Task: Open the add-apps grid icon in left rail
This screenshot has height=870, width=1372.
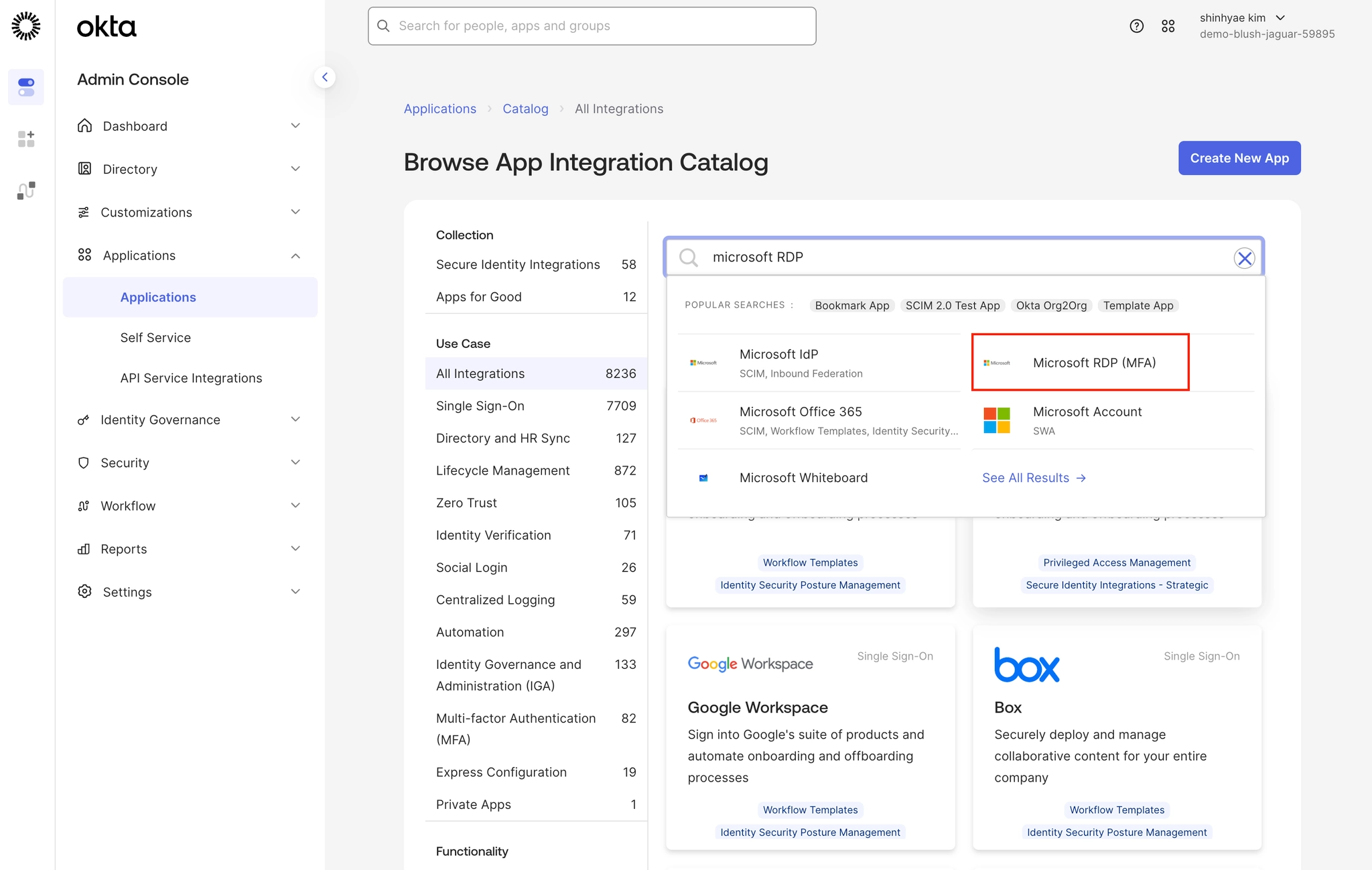Action: pyautogui.click(x=26, y=139)
